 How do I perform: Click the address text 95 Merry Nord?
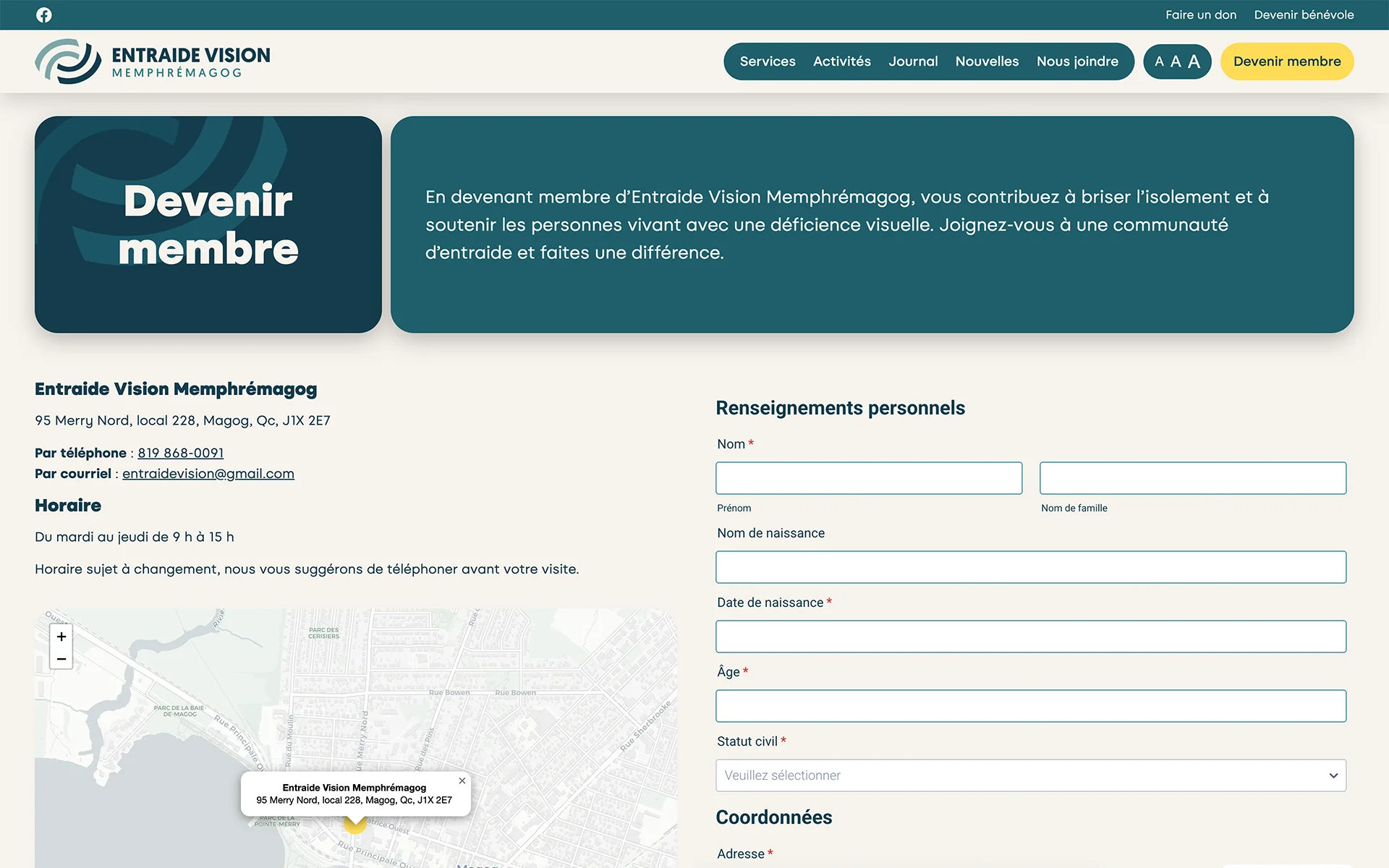(x=182, y=420)
